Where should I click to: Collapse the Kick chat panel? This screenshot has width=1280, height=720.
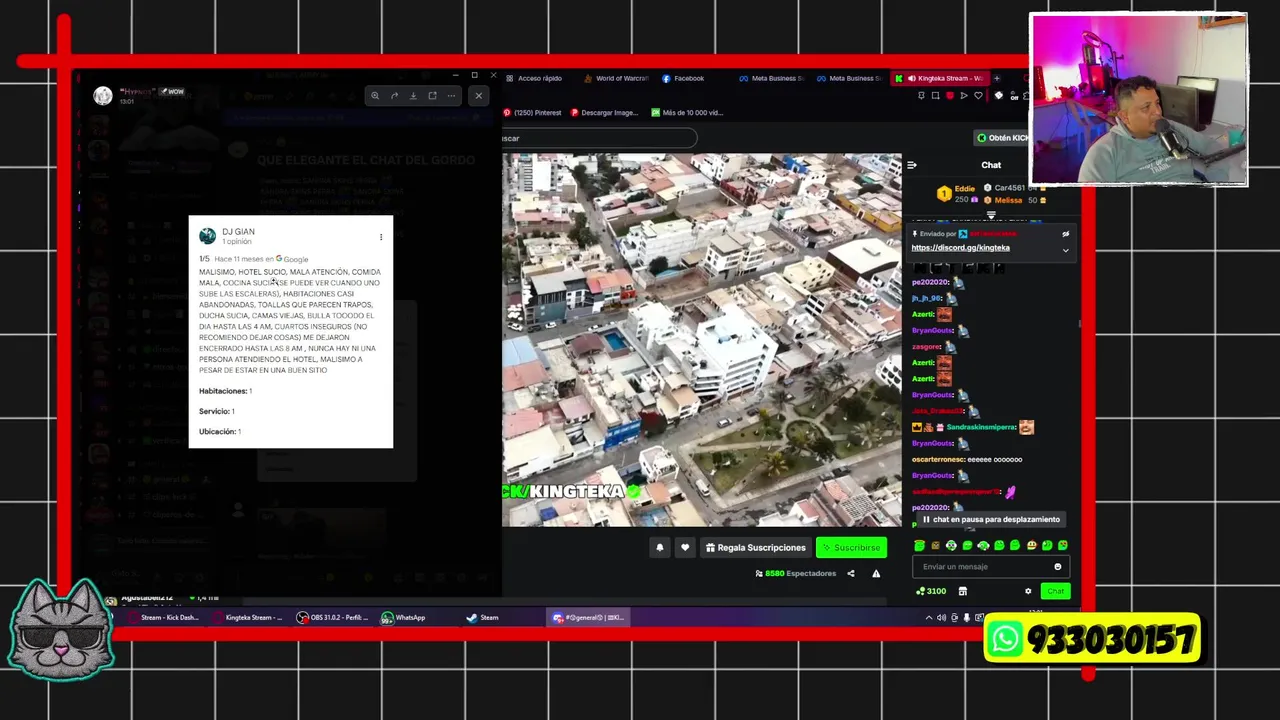point(911,165)
